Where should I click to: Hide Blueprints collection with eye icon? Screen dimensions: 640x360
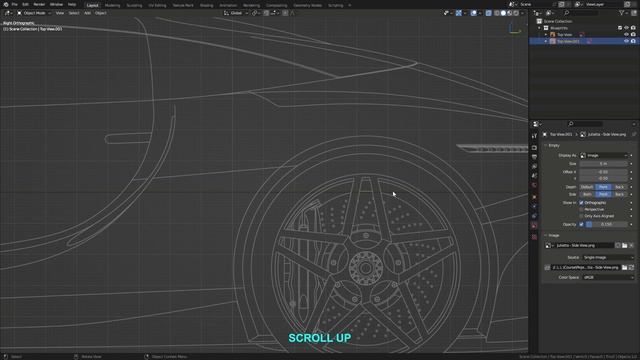point(627,28)
